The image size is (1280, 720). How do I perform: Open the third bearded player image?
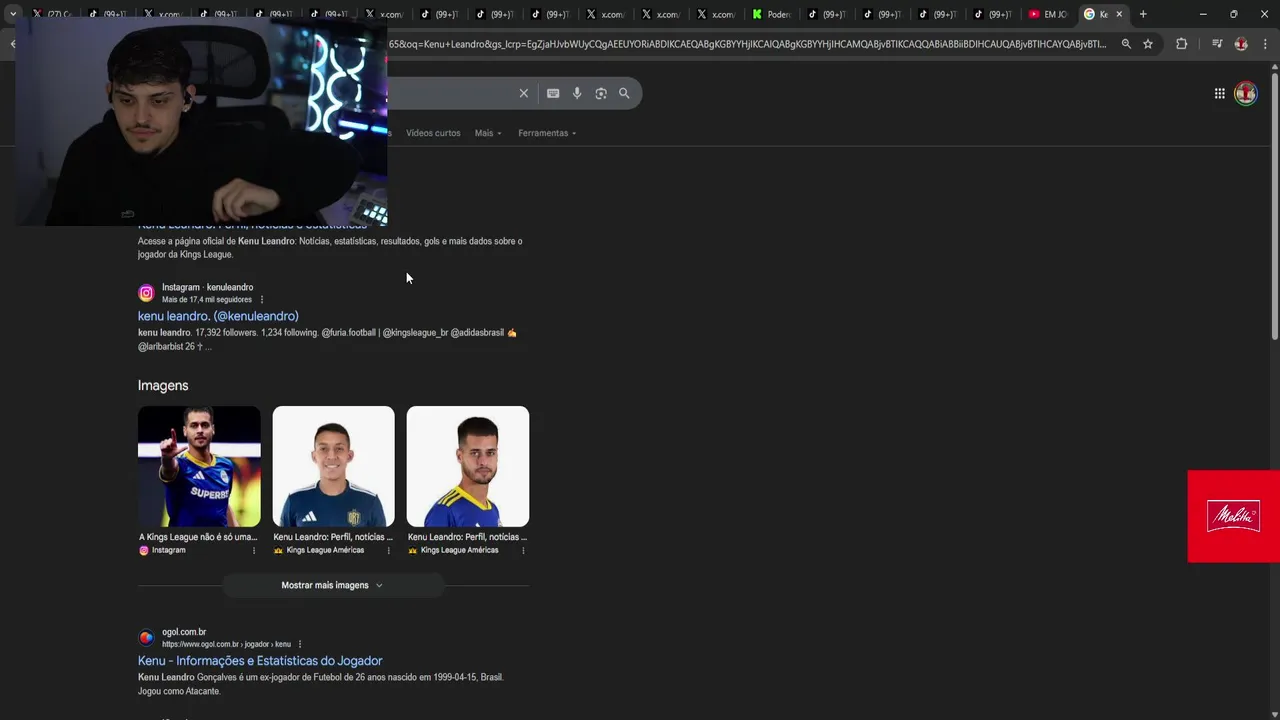coord(468,466)
